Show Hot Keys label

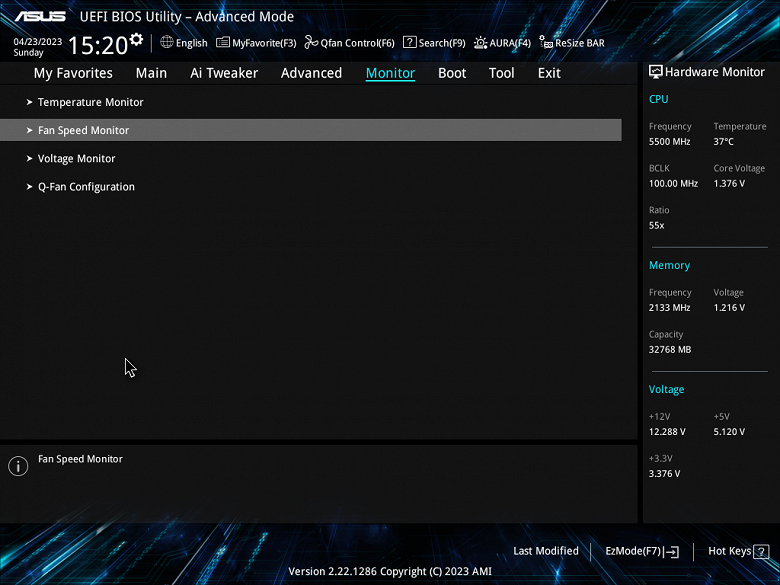click(x=730, y=551)
